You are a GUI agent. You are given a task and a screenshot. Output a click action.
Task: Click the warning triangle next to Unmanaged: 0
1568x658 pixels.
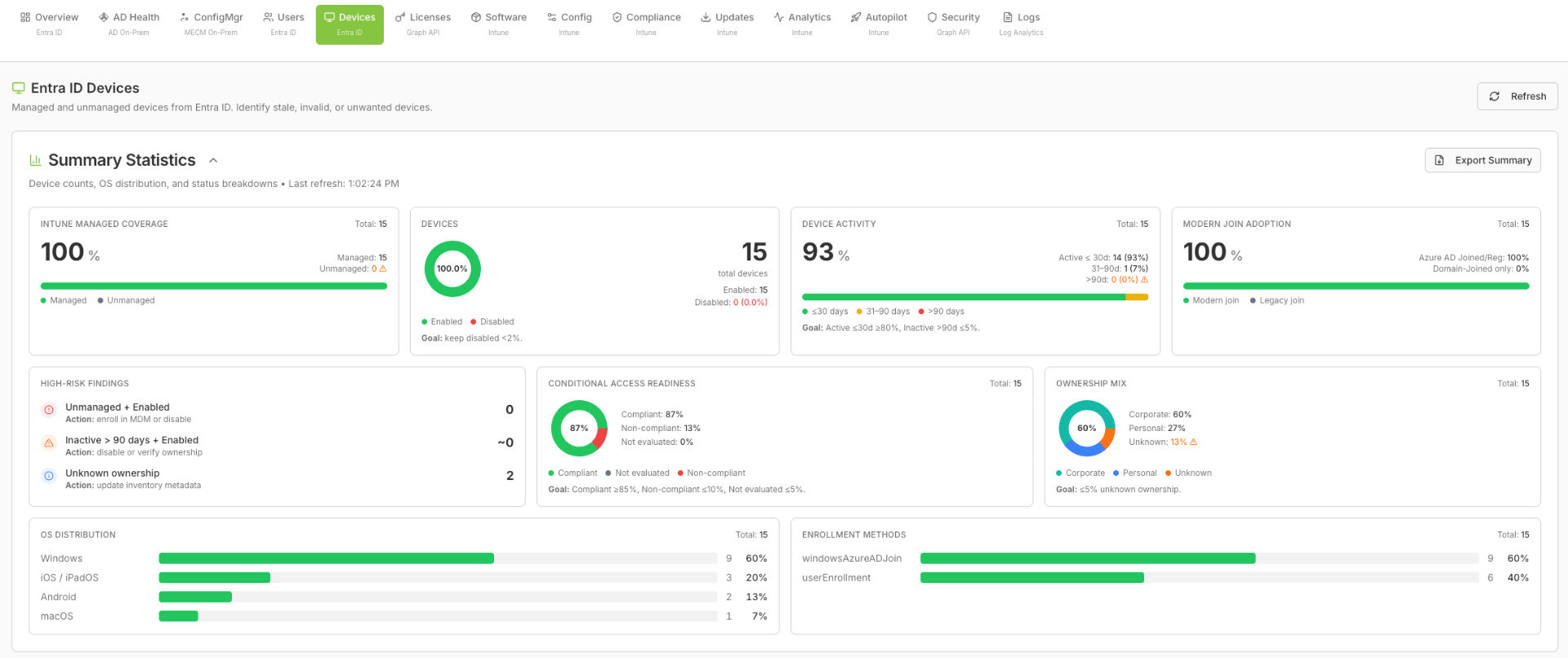383,269
